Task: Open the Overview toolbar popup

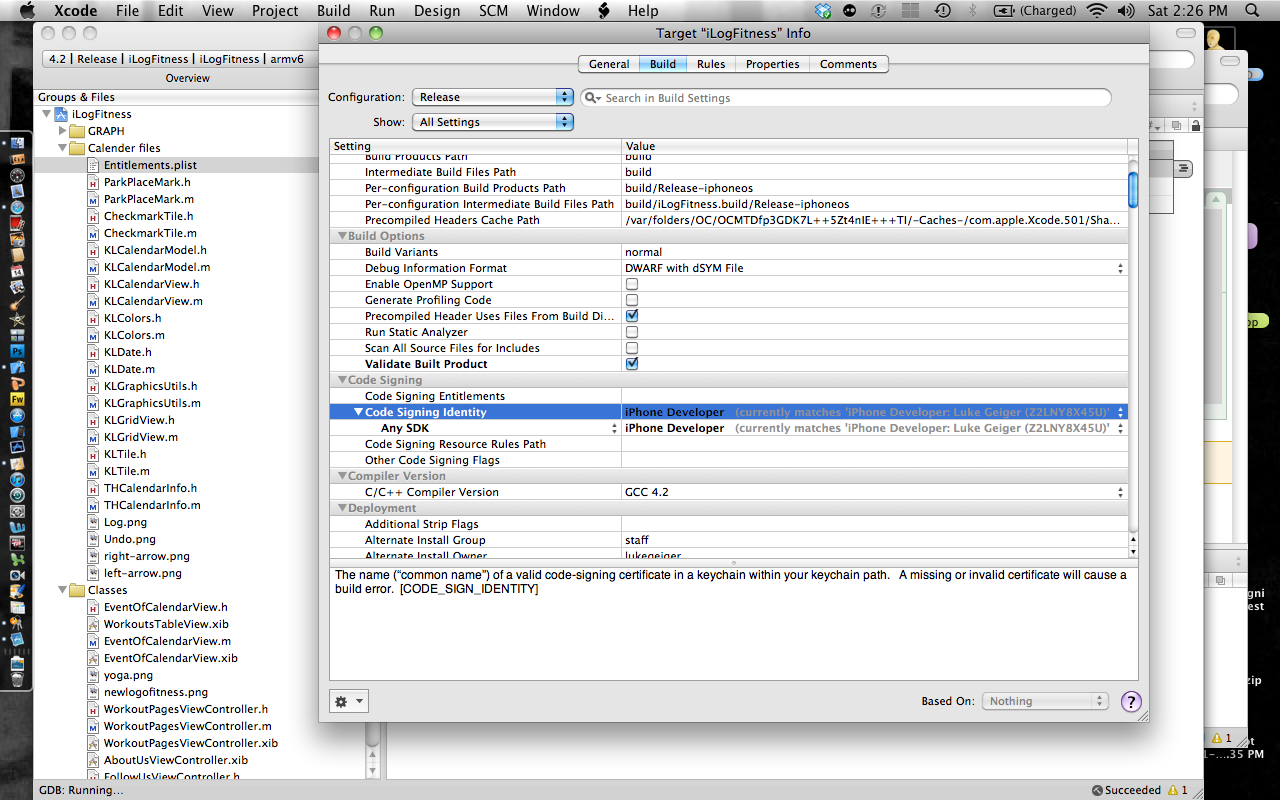Action: [180, 59]
